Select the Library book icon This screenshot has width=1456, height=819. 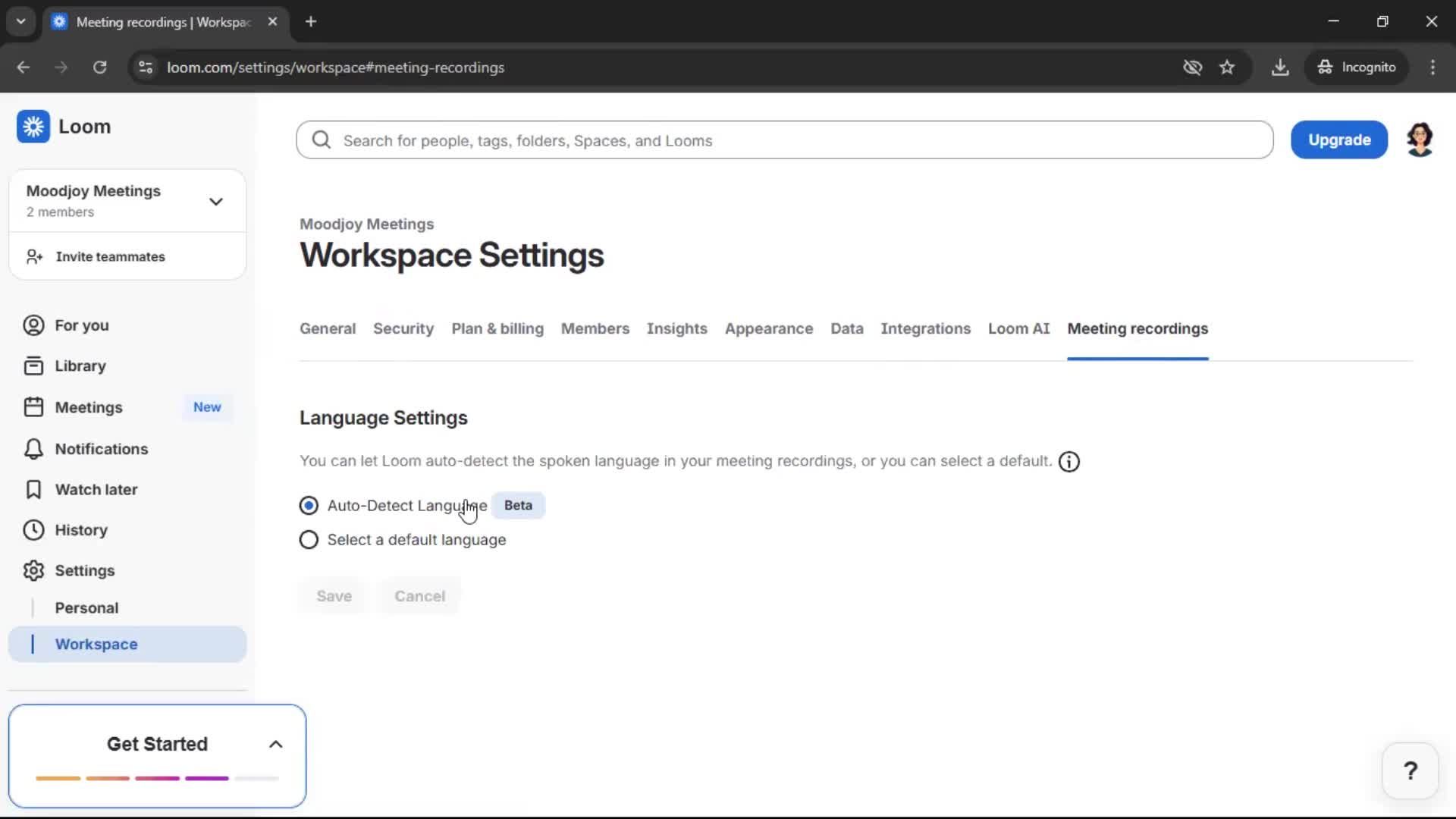[33, 366]
